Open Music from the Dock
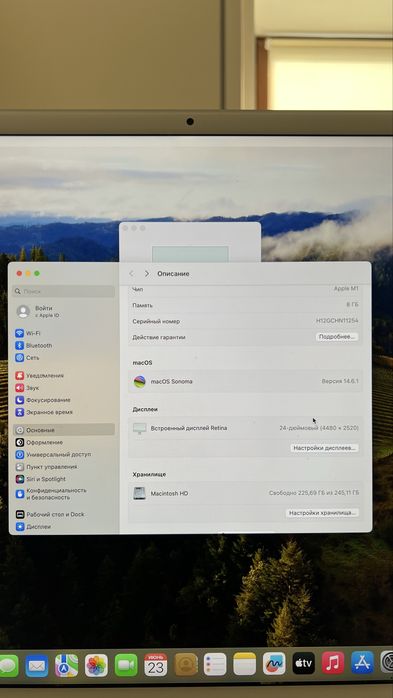The height and width of the screenshot is (698, 393). [x=333, y=663]
